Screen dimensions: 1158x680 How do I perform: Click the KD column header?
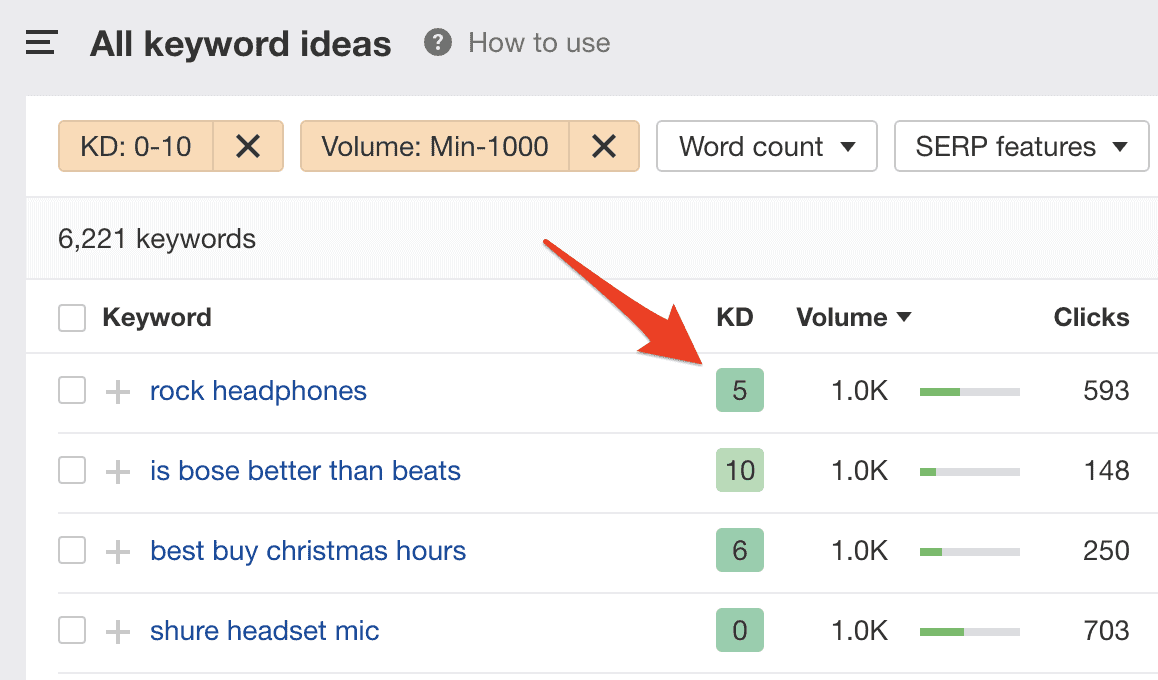click(x=735, y=318)
